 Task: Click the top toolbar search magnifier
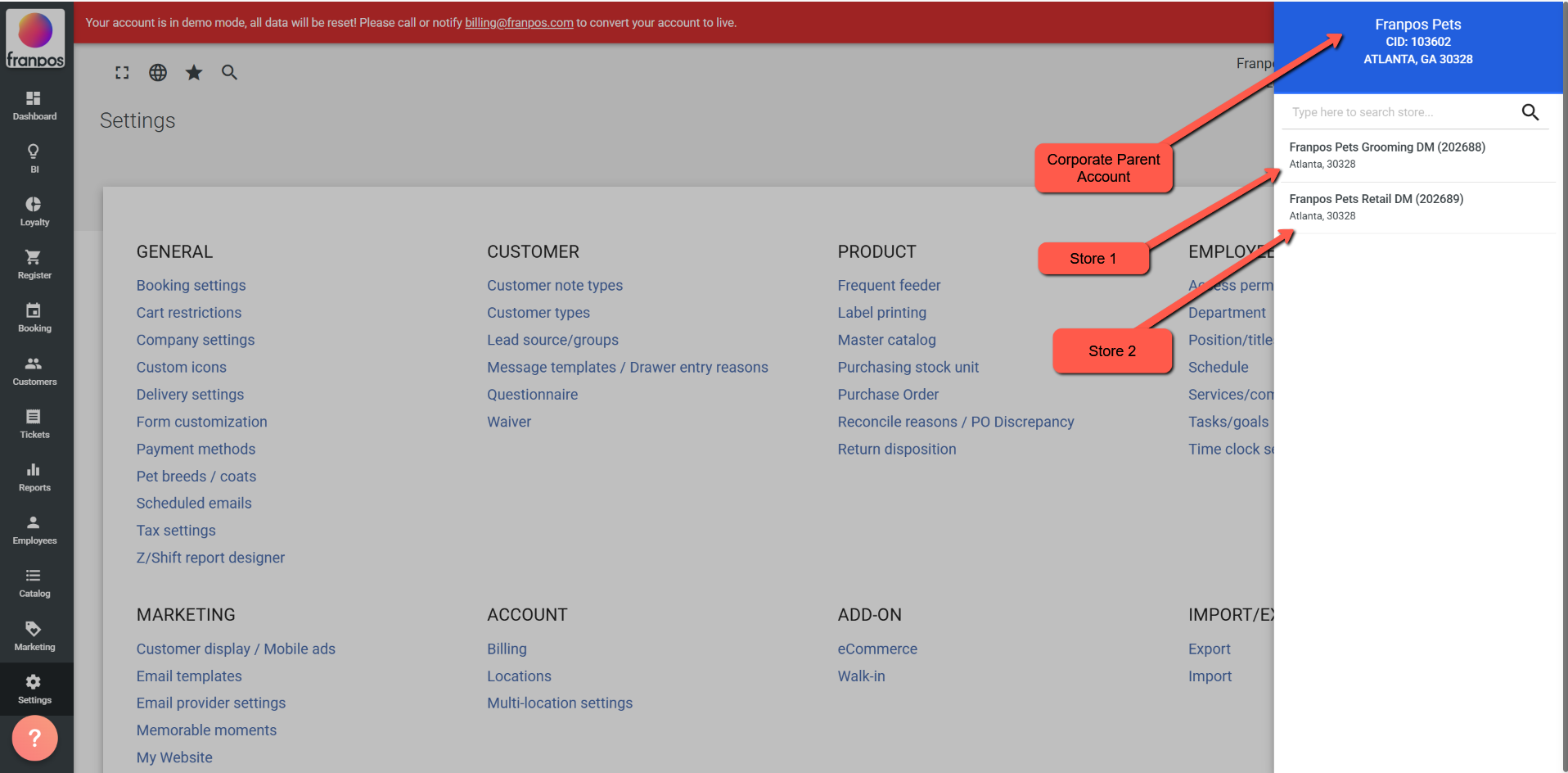tap(230, 73)
